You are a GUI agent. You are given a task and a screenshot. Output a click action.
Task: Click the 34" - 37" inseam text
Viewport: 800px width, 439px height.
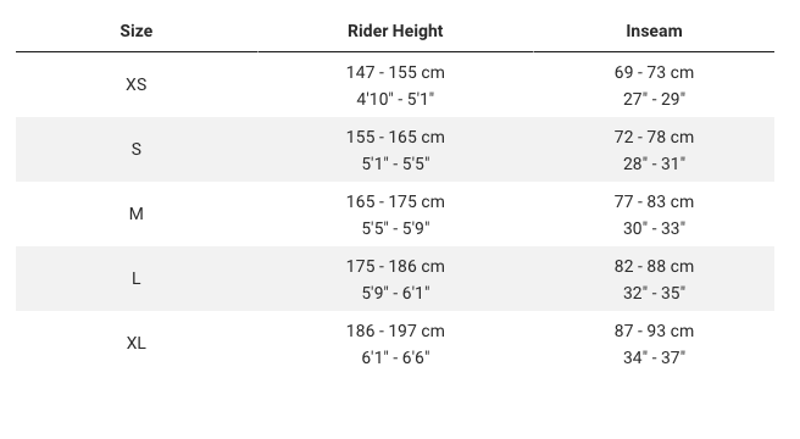pyautogui.click(x=654, y=357)
